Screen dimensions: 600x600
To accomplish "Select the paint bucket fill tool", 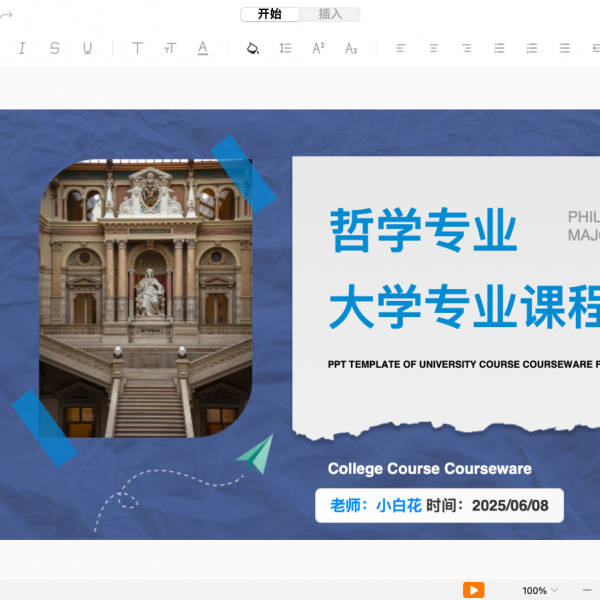I will 253,48.
